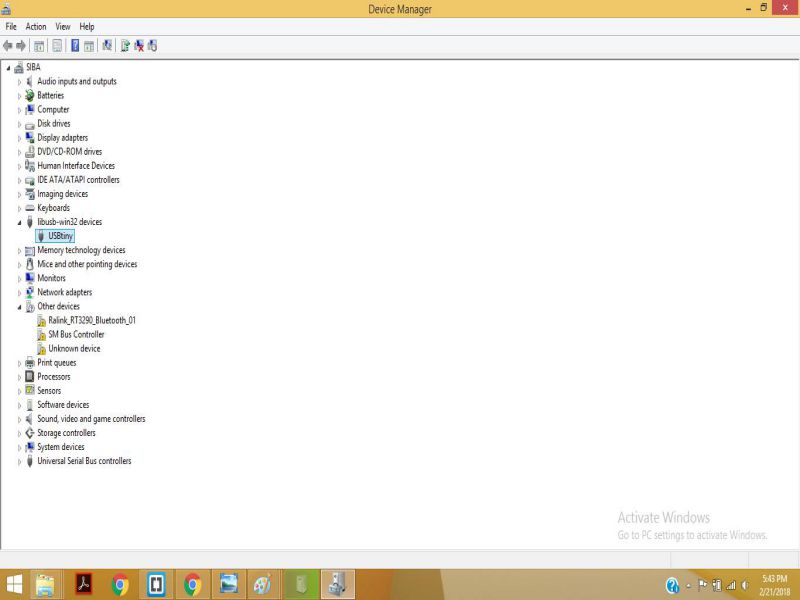Select Mice and other pointing devices
Screen dimensions: 800x600
87,264
